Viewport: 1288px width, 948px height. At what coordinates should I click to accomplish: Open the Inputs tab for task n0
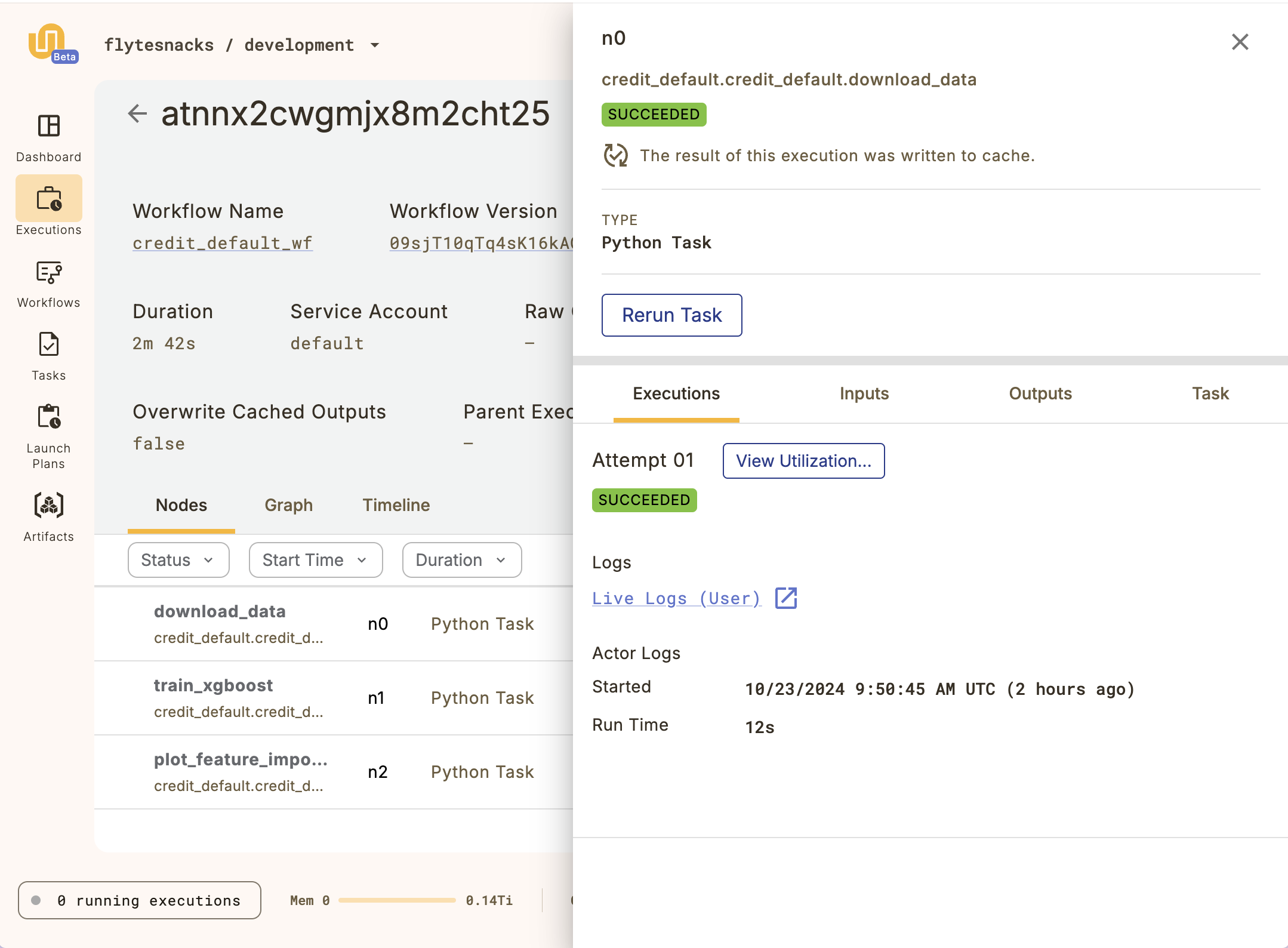864,394
